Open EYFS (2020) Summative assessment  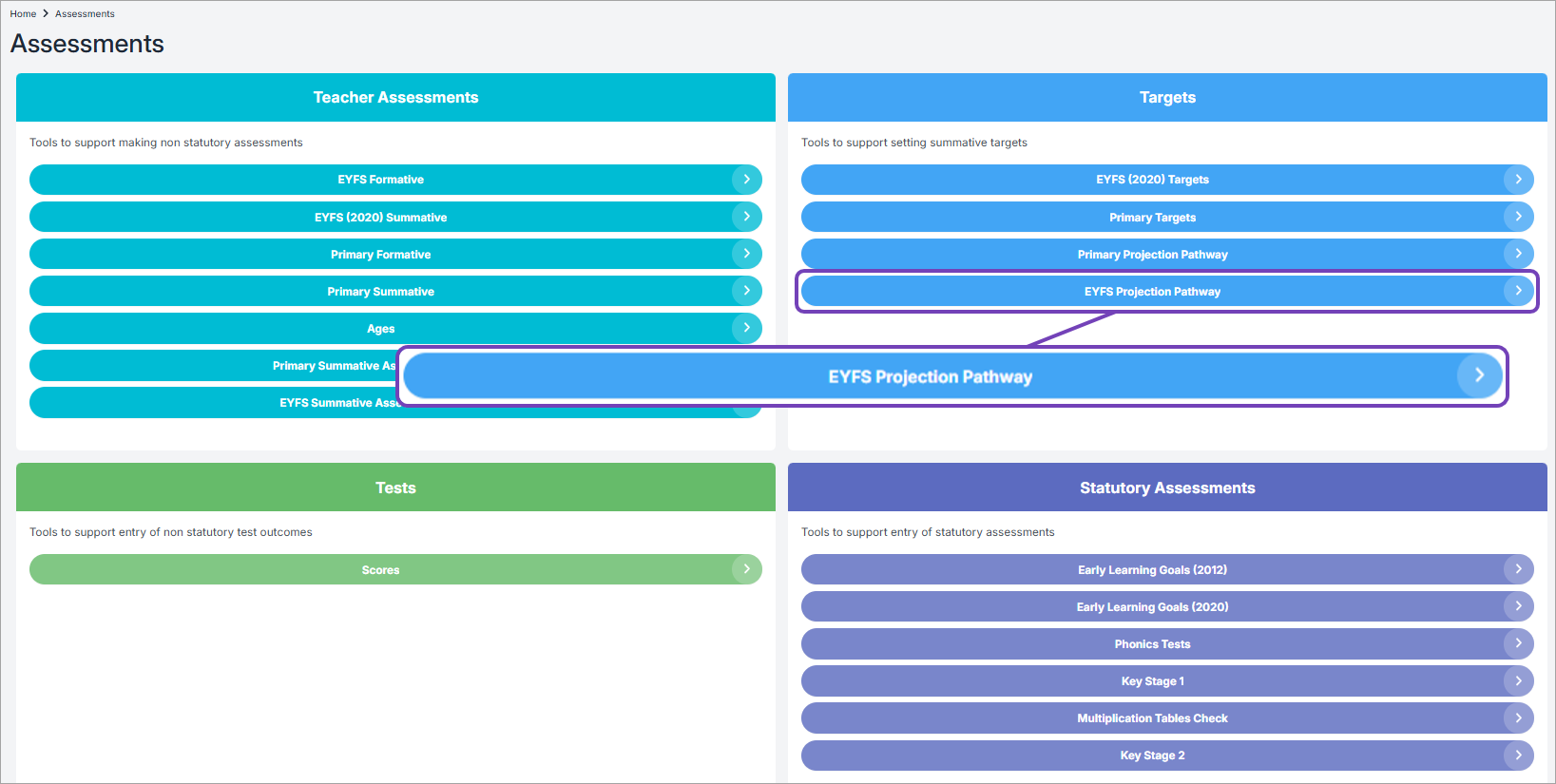(380, 217)
